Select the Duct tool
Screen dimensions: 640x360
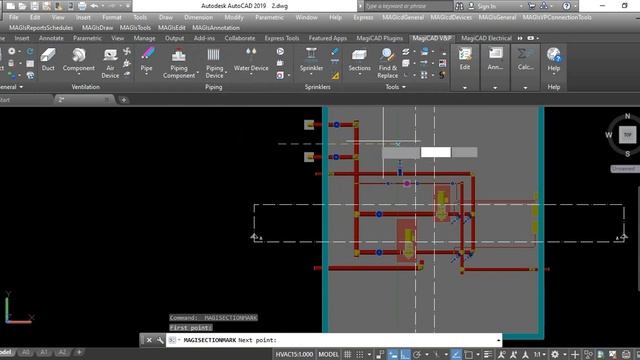[x=48, y=60]
